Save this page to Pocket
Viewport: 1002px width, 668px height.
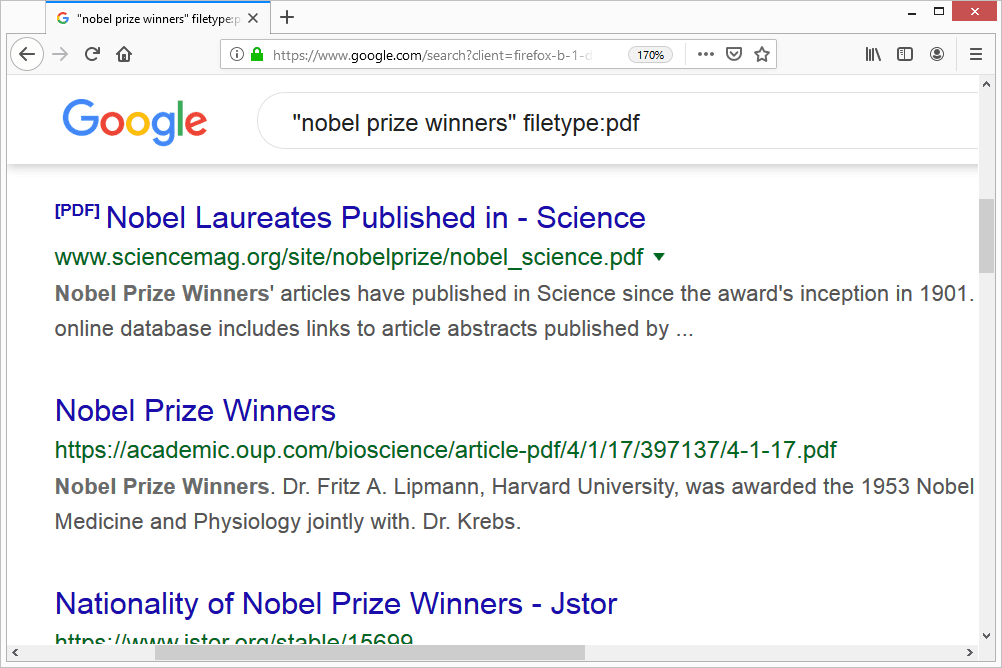point(733,55)
